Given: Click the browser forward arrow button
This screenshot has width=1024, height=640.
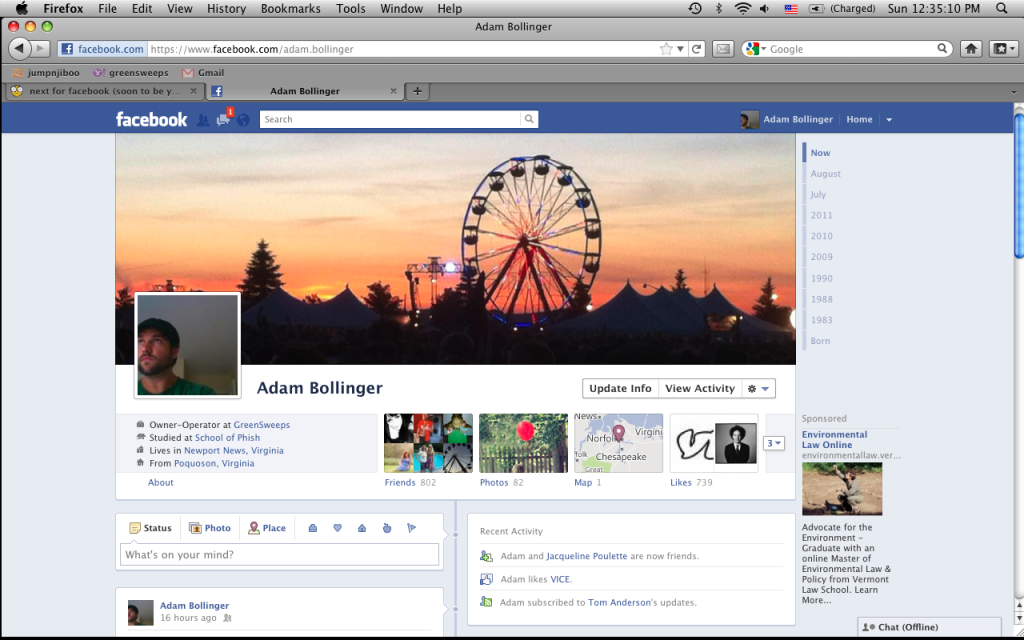Looking at the screenshot, I should coord(40,48).
